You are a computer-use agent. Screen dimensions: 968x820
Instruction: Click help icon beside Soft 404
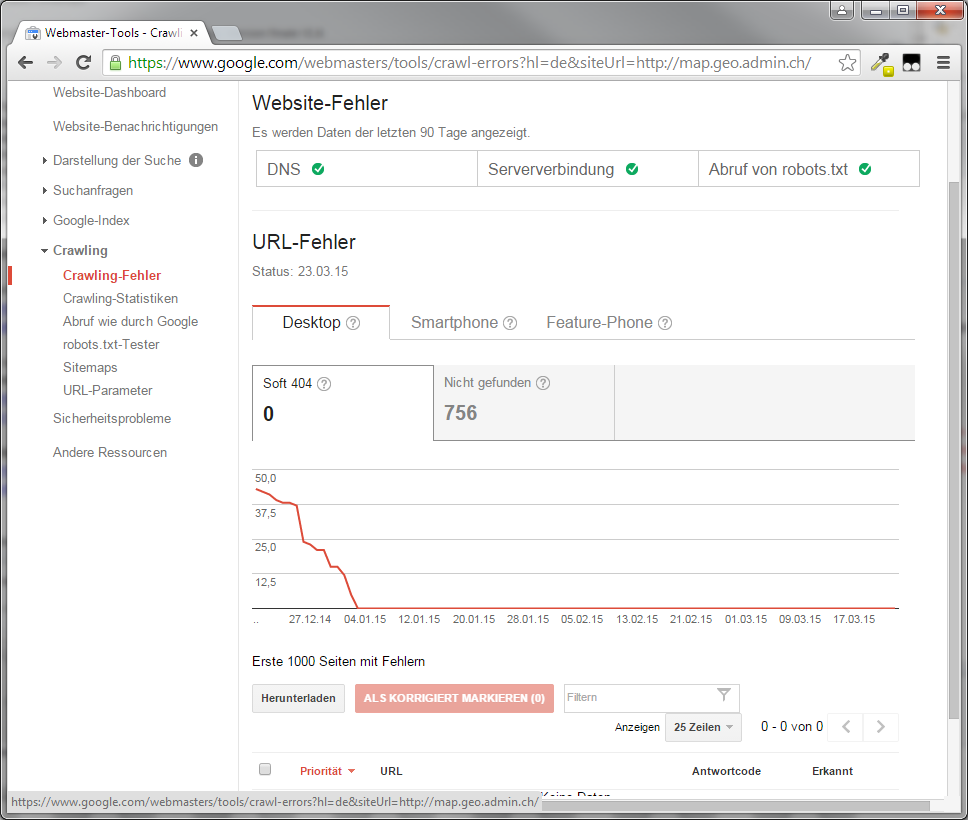(324, 384)
